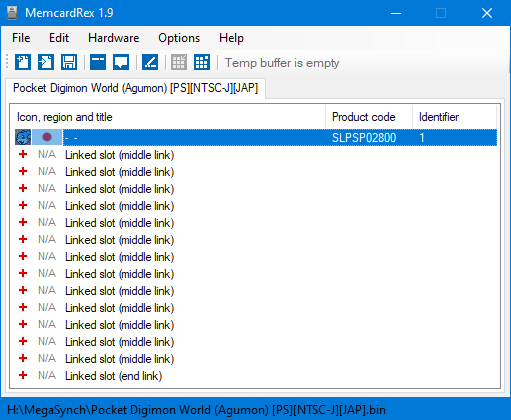Open the Help menu
Screen dimensions: 511x420
231,38
